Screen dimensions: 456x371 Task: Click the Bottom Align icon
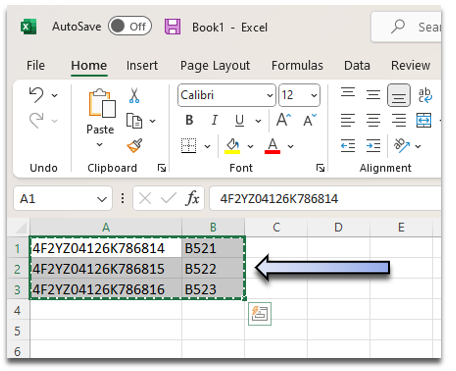399,95
